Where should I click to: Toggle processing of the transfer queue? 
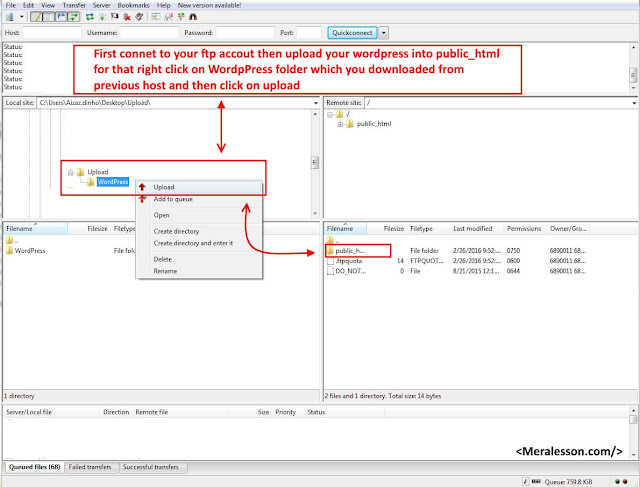102,17
